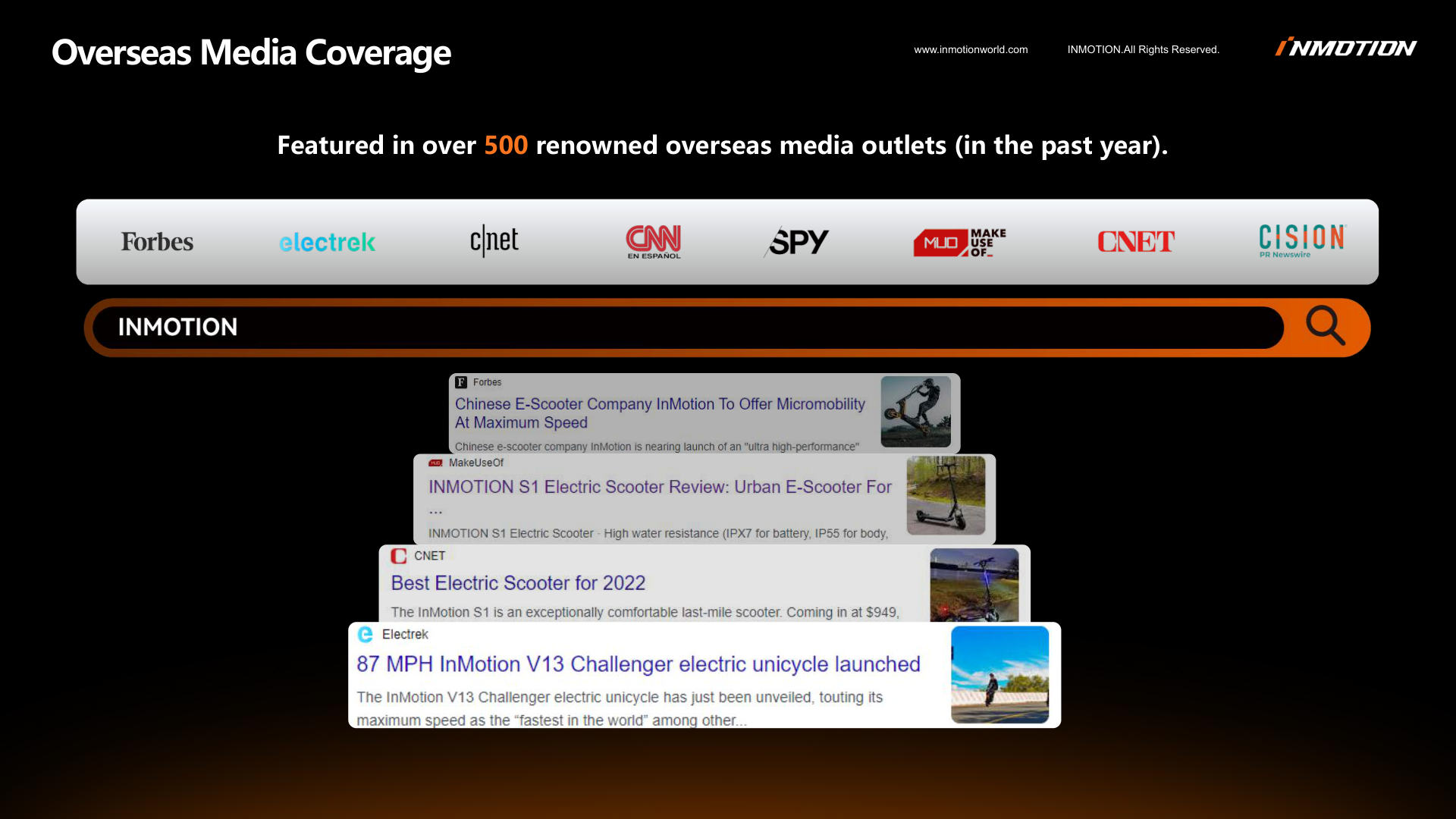Click Forbes article scooter stunt thumbnail
Screen dimensions: 1456x819
click(x=915, y=412)
